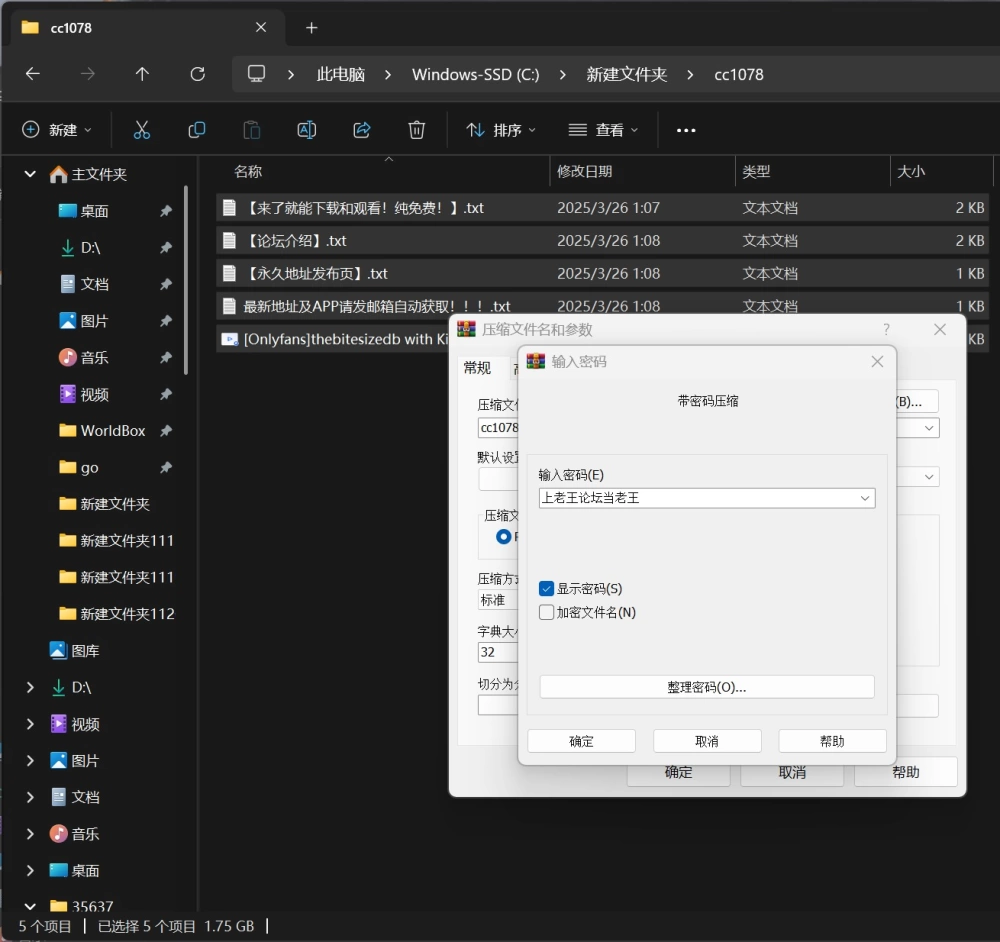Click the WinRAR icon in 输入密码 title

(x=536, y=362)
